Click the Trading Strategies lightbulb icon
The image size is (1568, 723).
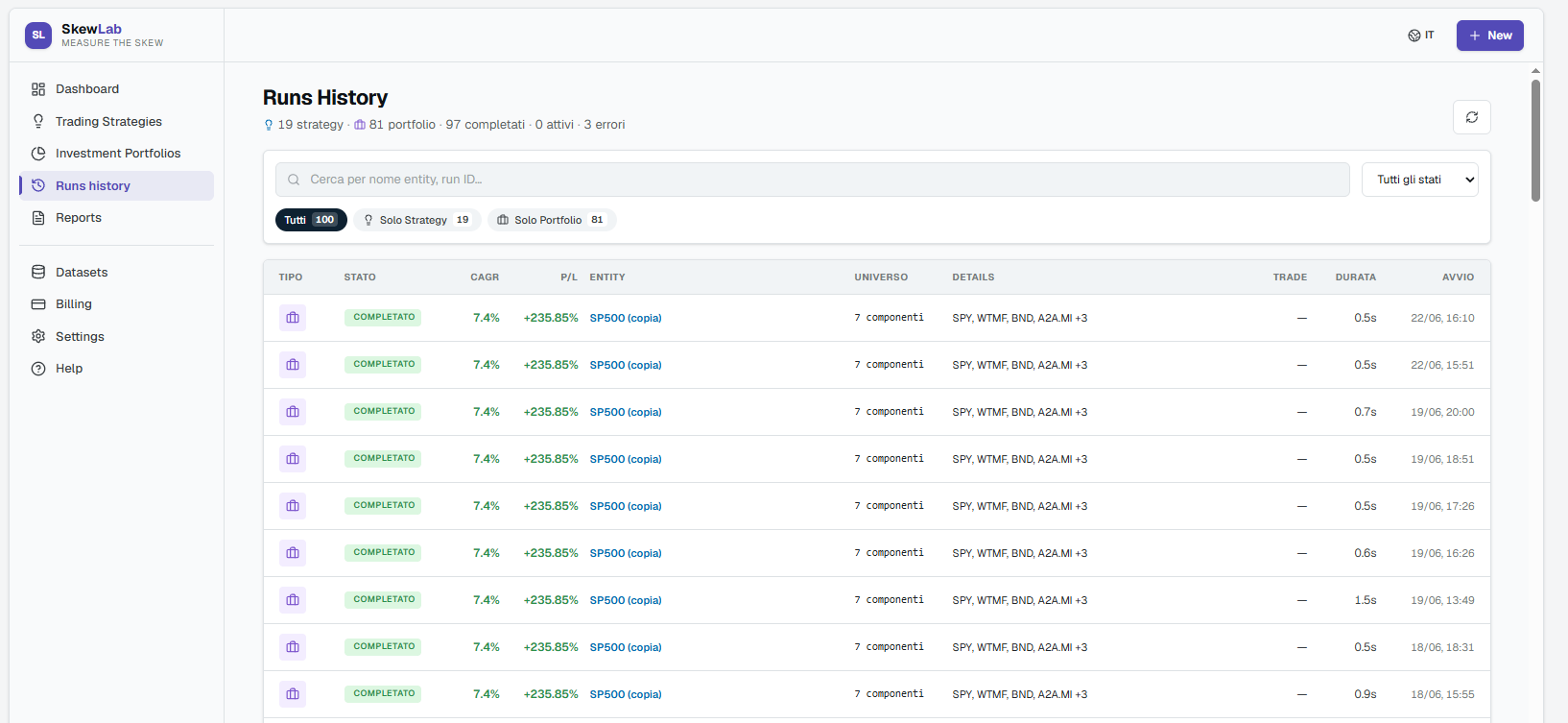[38, 122]
